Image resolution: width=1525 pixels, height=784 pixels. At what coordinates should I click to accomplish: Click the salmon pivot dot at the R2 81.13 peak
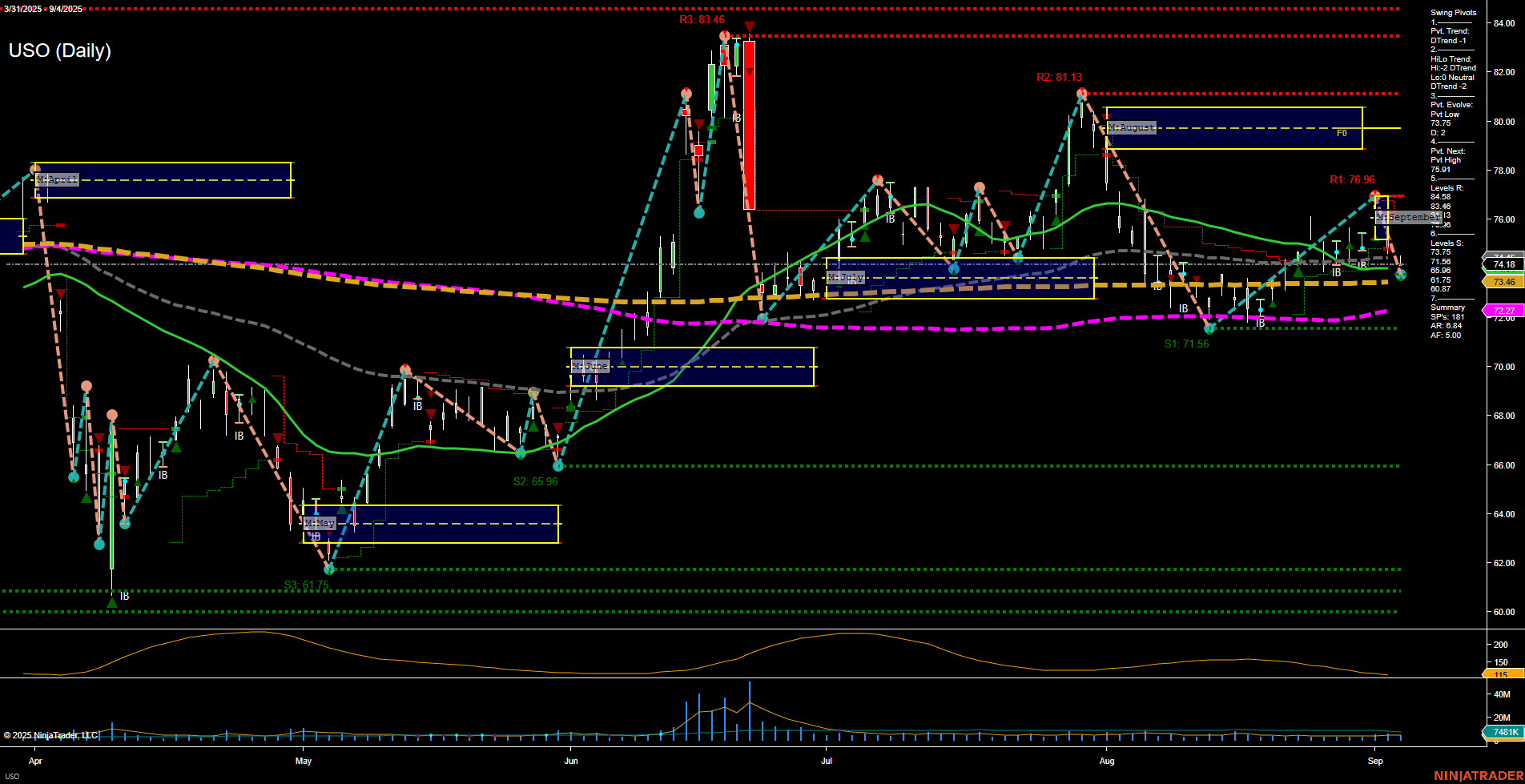[x=1082, y=93]
